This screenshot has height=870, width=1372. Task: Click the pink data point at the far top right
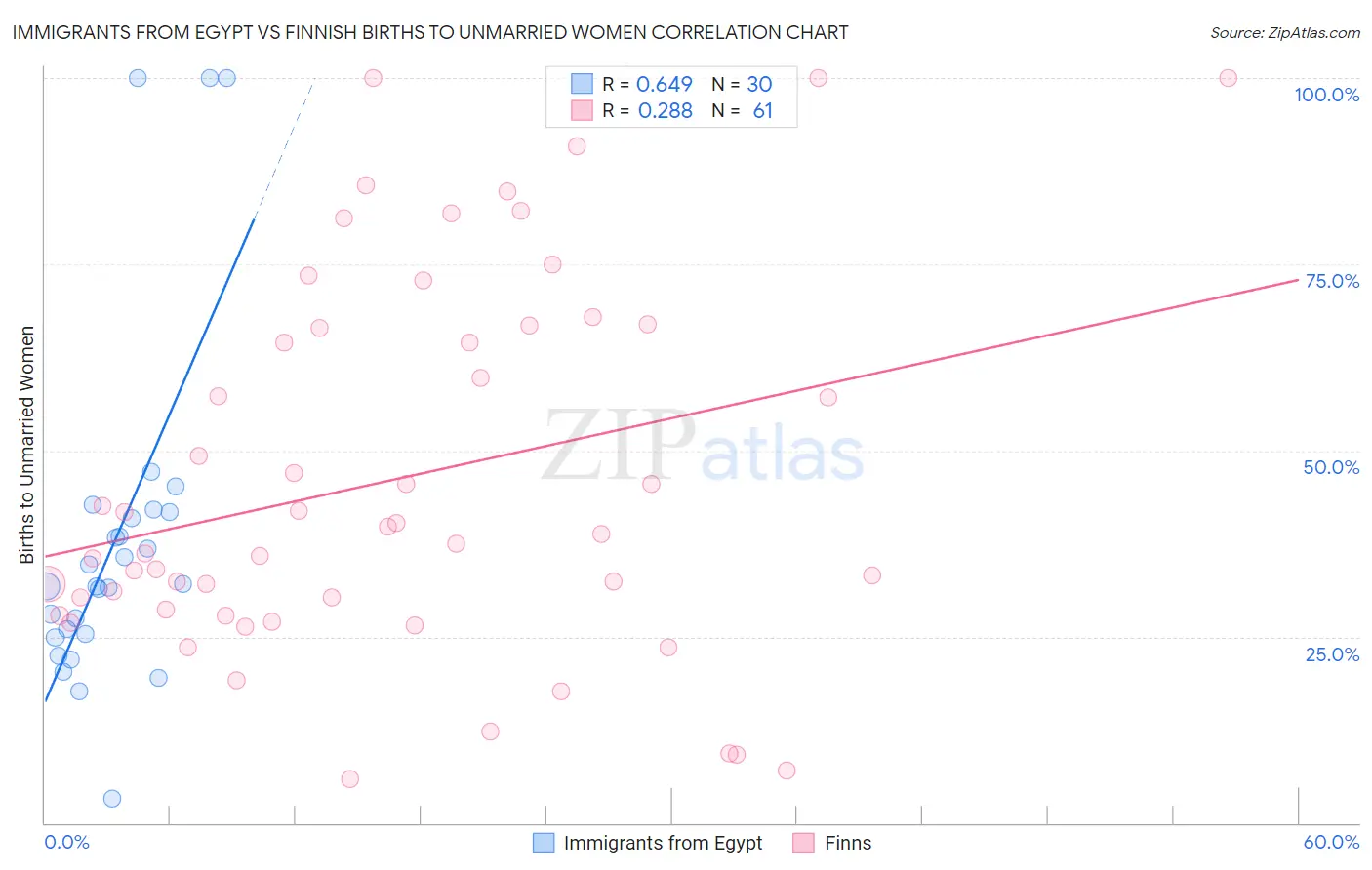pos(1228,78)
